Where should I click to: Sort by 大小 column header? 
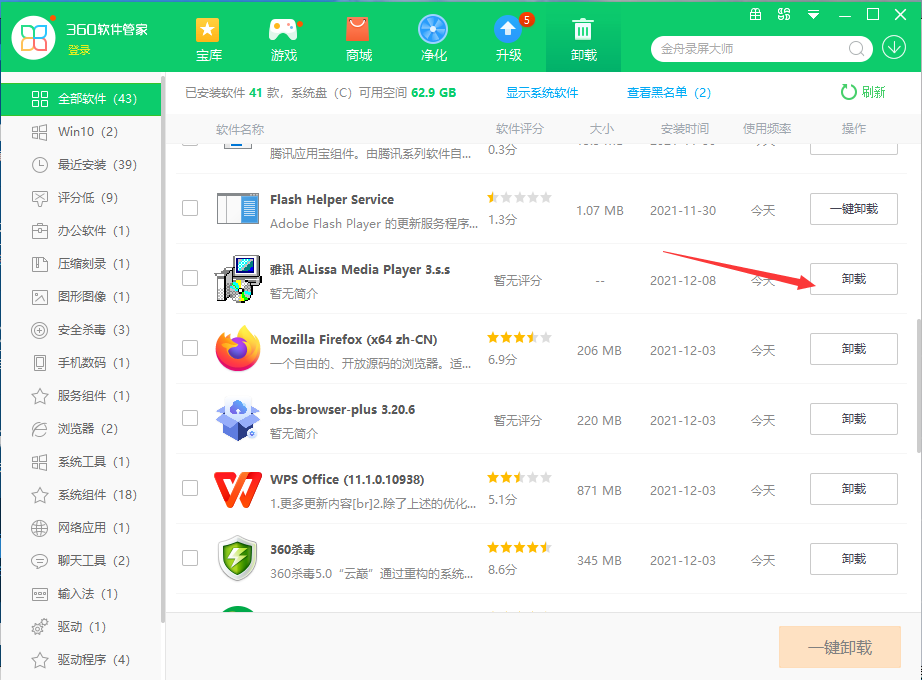[602, 129]
